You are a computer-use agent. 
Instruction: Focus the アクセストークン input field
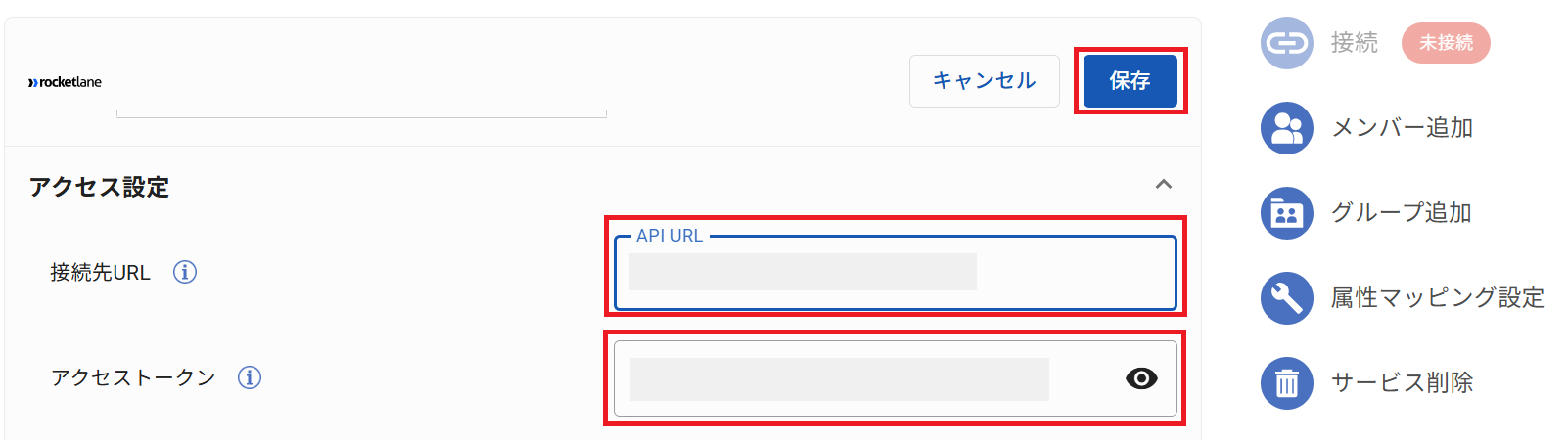click(x=896, y=378)
